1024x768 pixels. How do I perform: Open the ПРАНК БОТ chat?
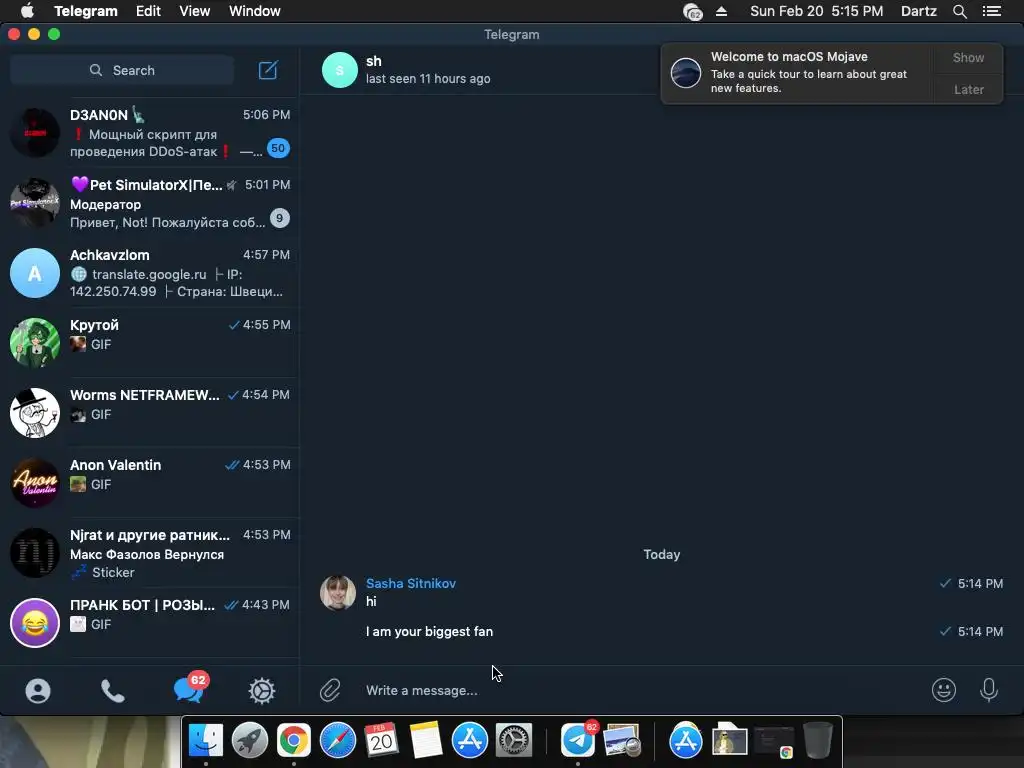point(150,622)
